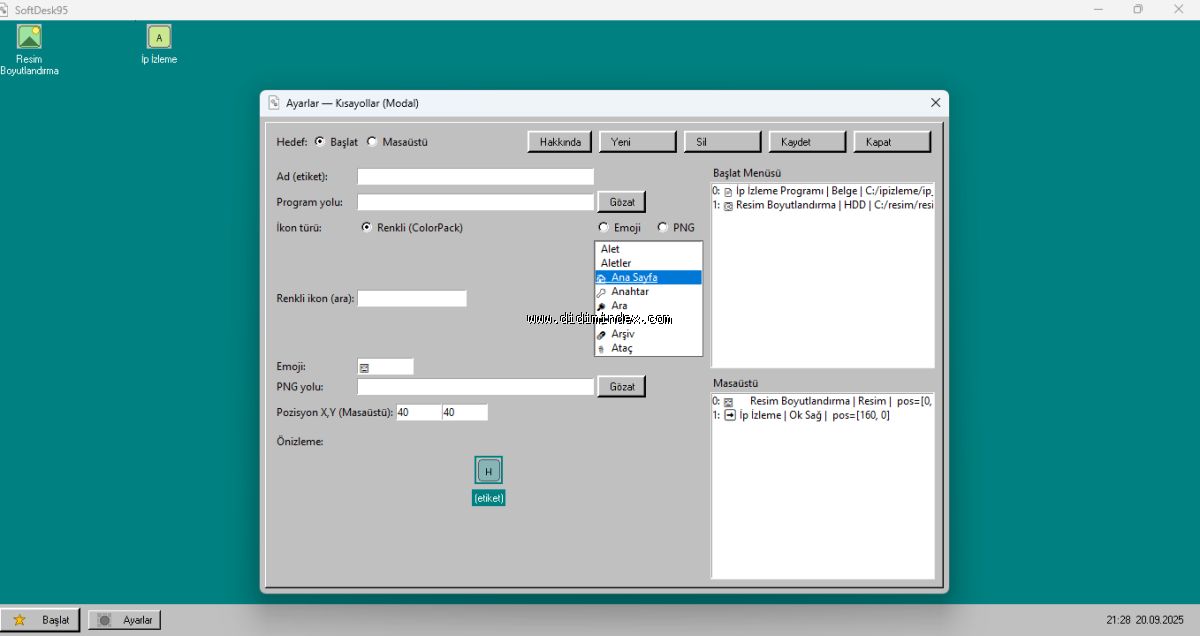Click the Ad (etiket) text field
1200x636 pixels.
pyautogui.click(x=475, y=177)
